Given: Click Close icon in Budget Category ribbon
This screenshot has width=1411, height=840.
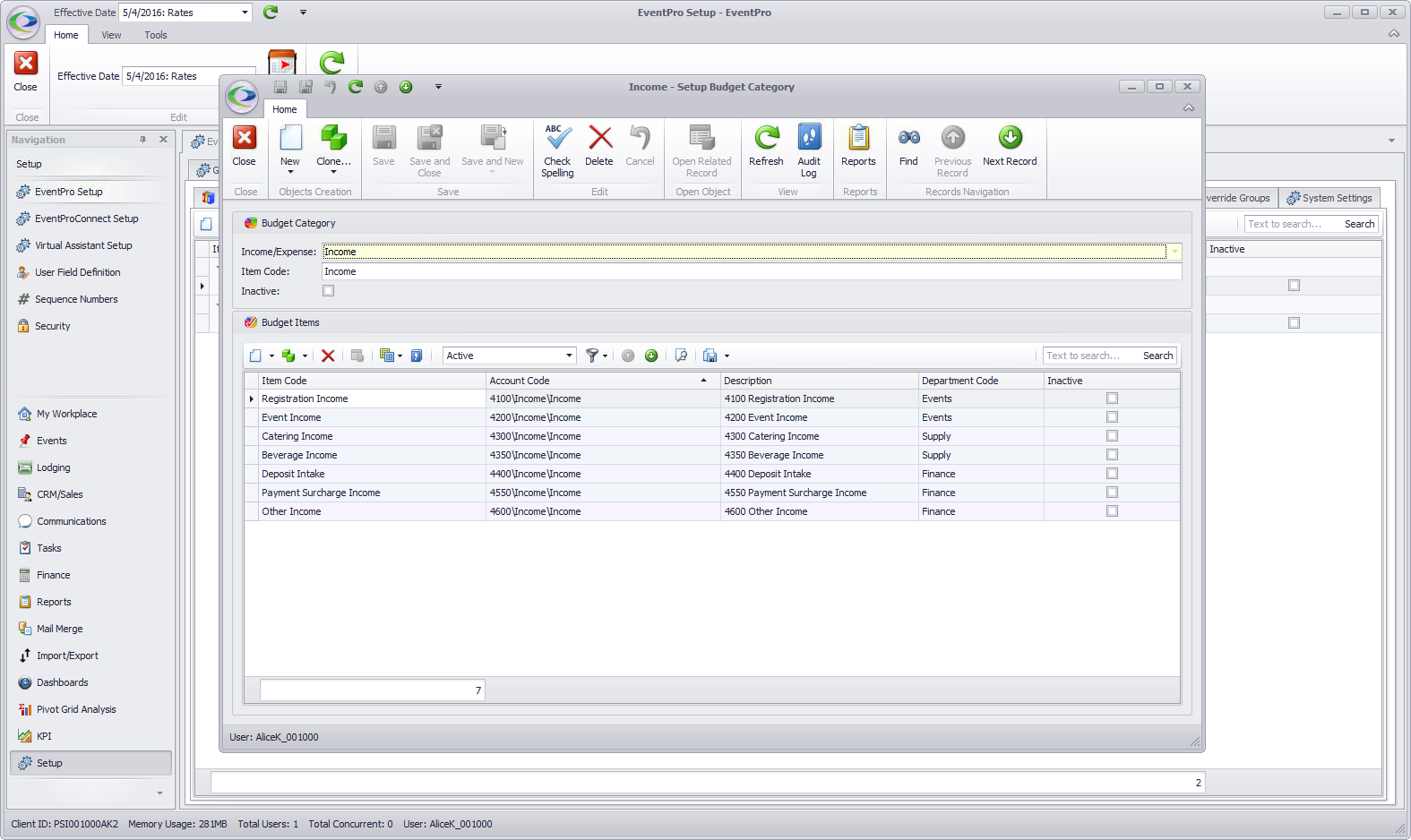Looking at the screenshot, I should click(245, 138).
